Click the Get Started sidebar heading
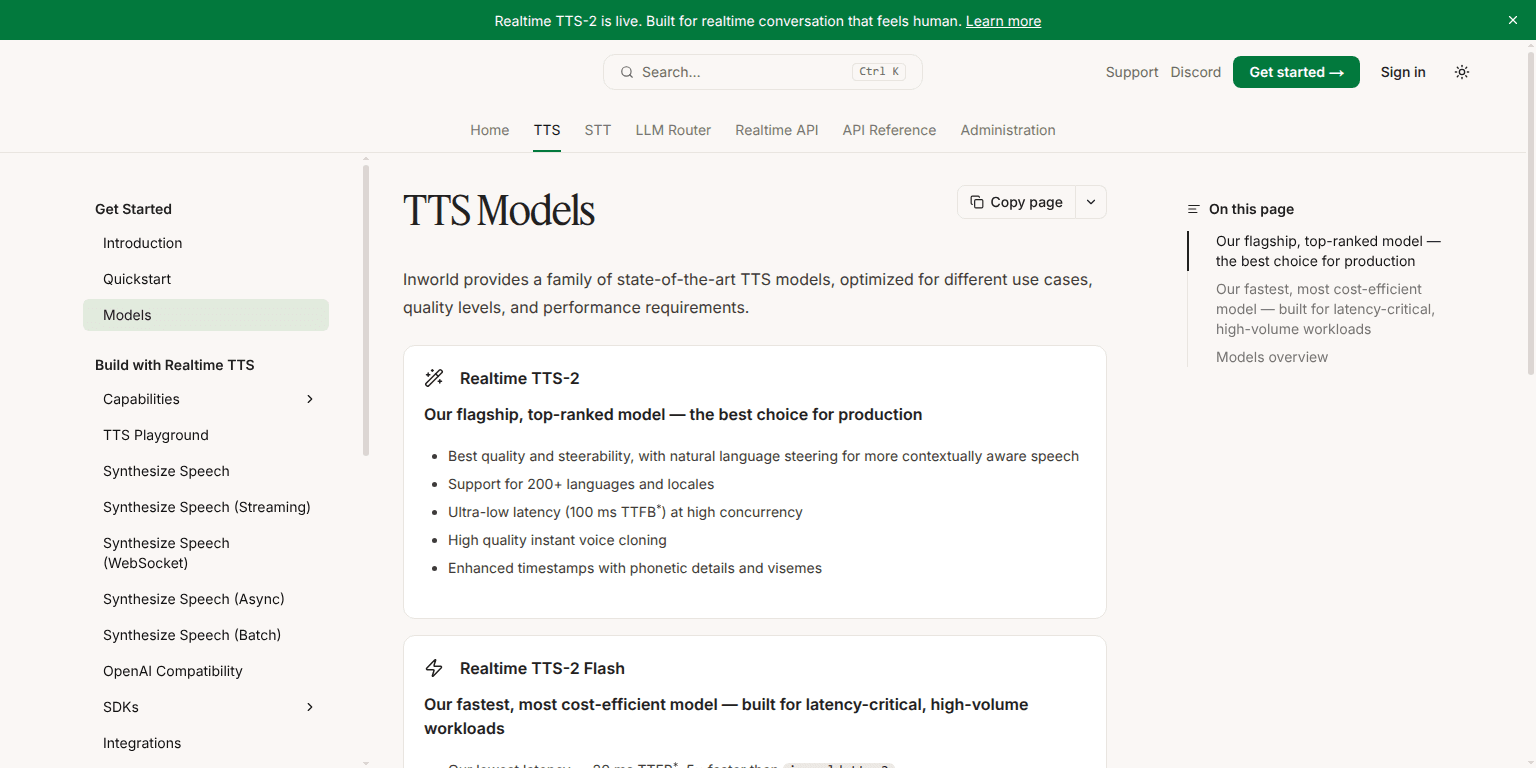The height and width of the screenshot is (768, 1536). point(133,209)
